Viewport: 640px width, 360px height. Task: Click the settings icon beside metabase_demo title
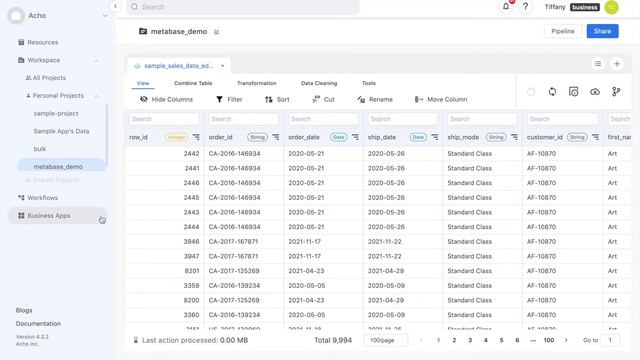tap(216, 32)
